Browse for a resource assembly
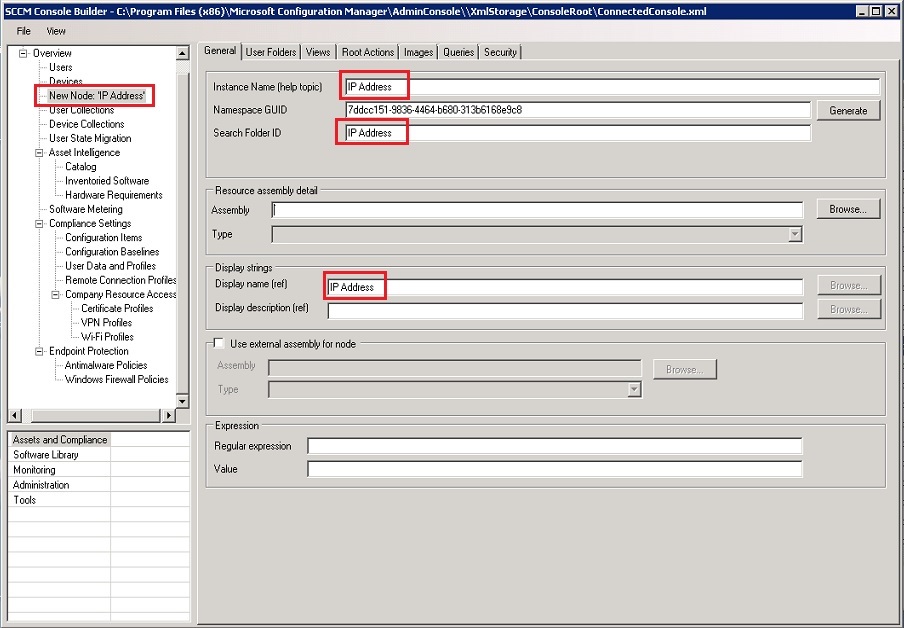 pyautogui.click(x=848, y=208)
